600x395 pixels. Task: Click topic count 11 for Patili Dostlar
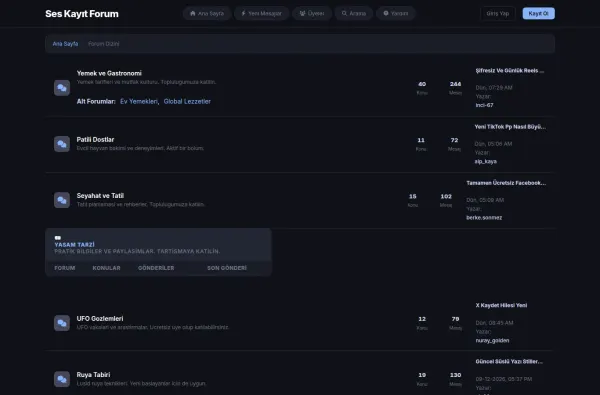[421, 140]
